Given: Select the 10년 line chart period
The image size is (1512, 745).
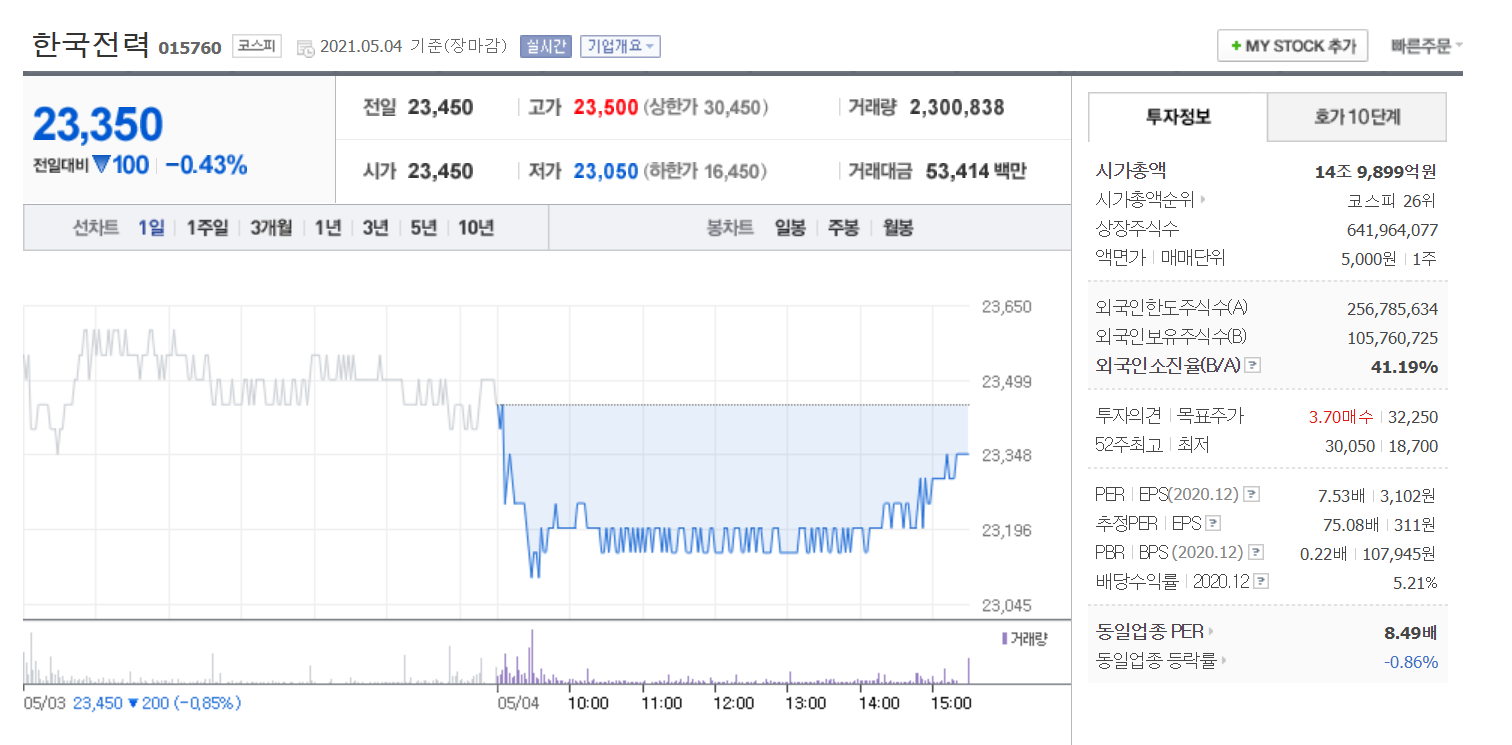Looking at the screenshot, I should [476, 228].
